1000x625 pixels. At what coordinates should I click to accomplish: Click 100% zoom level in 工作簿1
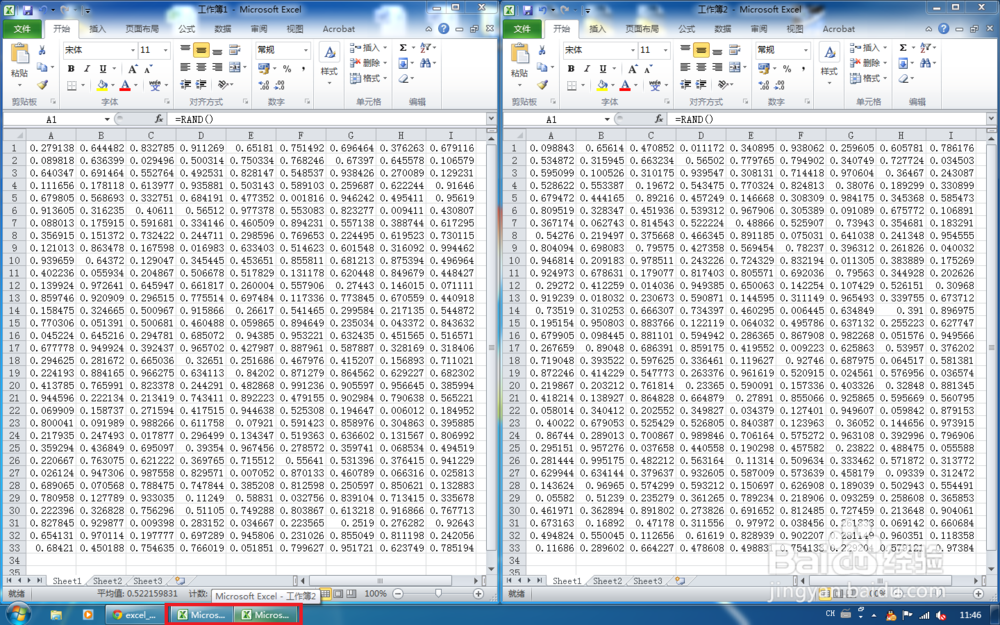coord(375,594)
